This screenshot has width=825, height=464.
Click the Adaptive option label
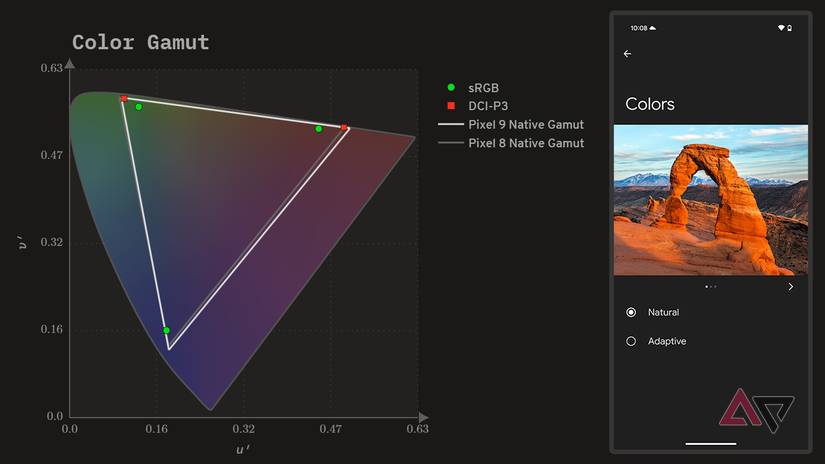point(667,341)
